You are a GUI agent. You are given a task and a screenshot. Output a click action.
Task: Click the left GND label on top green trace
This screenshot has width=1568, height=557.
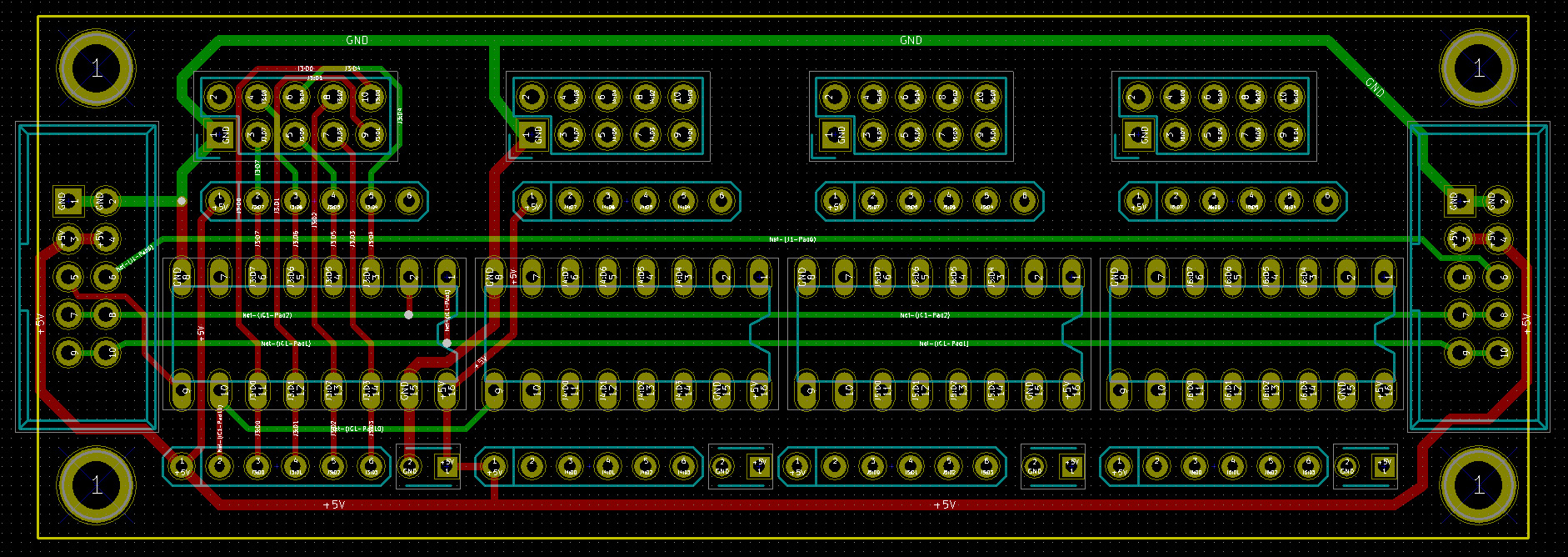click(x=357, y=40)
